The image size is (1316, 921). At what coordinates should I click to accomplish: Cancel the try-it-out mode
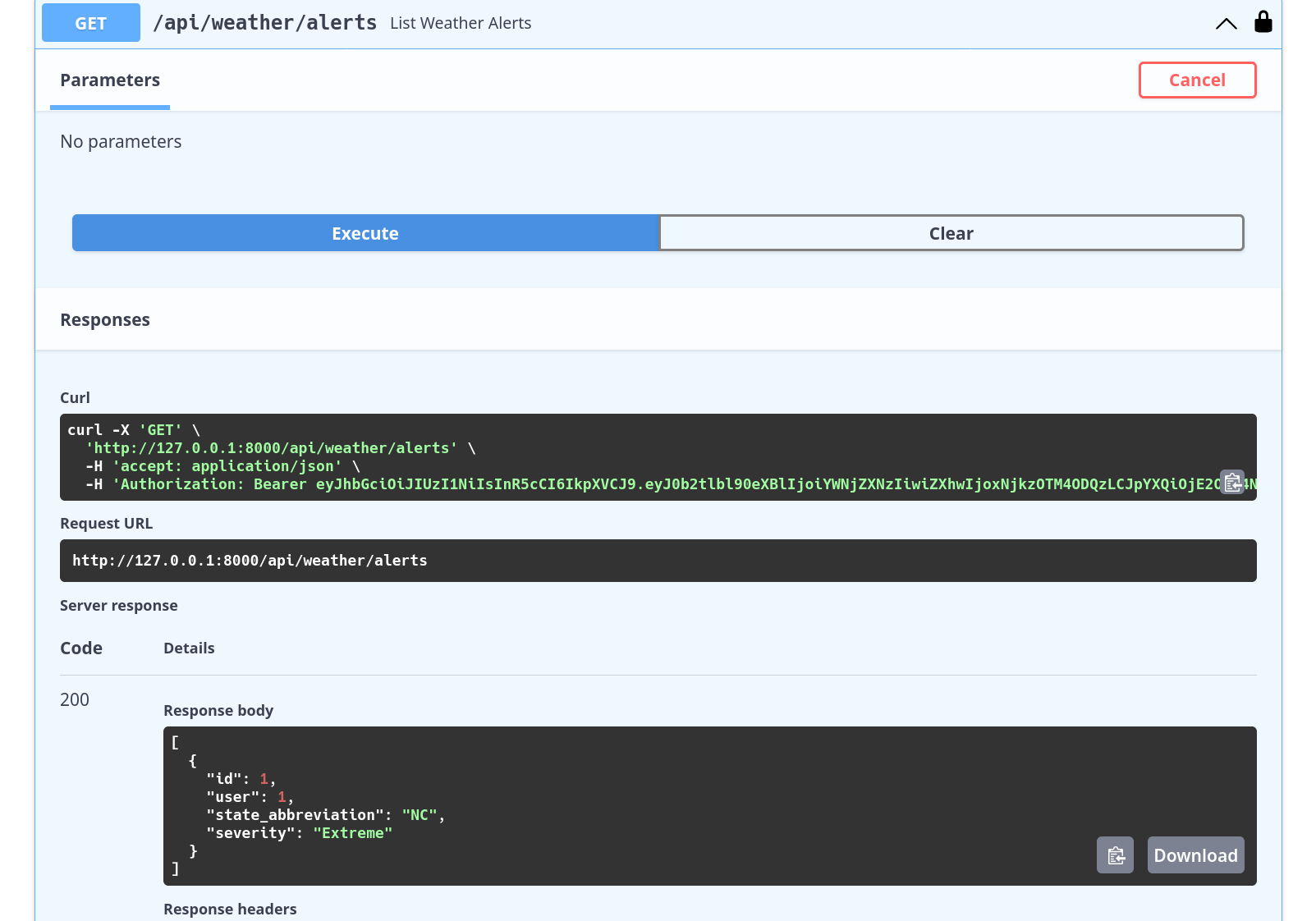(x=1197, y=80)
